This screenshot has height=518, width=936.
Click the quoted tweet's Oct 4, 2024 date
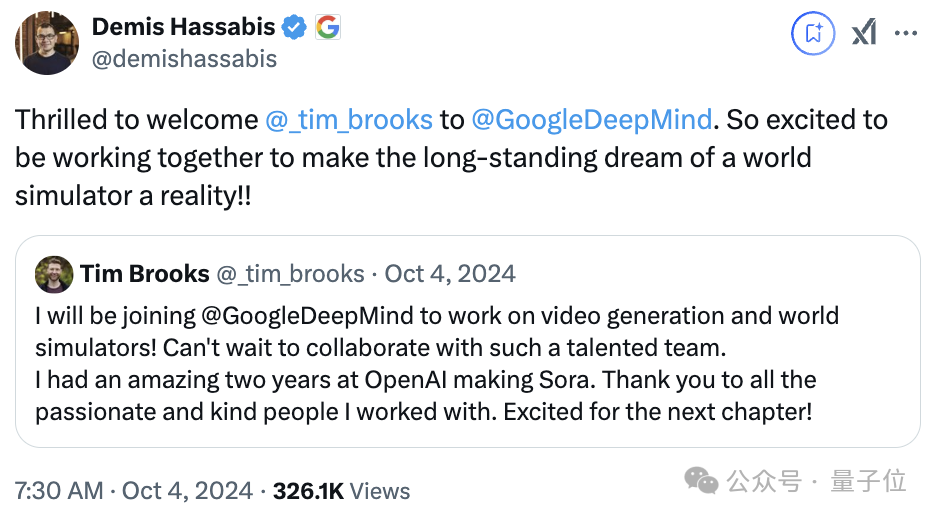tap(451, 273)
